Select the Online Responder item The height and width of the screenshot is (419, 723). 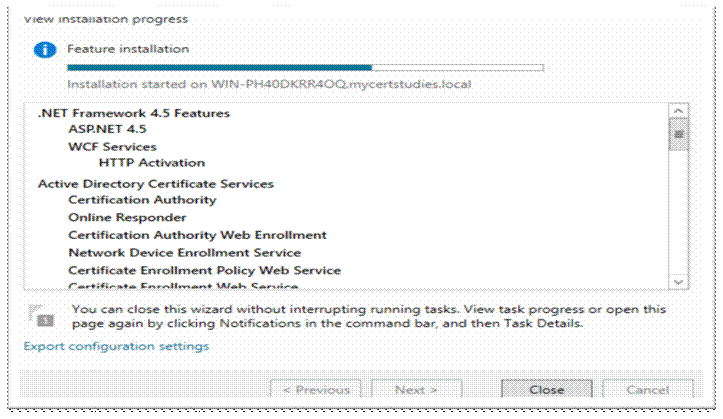tap(127, 218)
